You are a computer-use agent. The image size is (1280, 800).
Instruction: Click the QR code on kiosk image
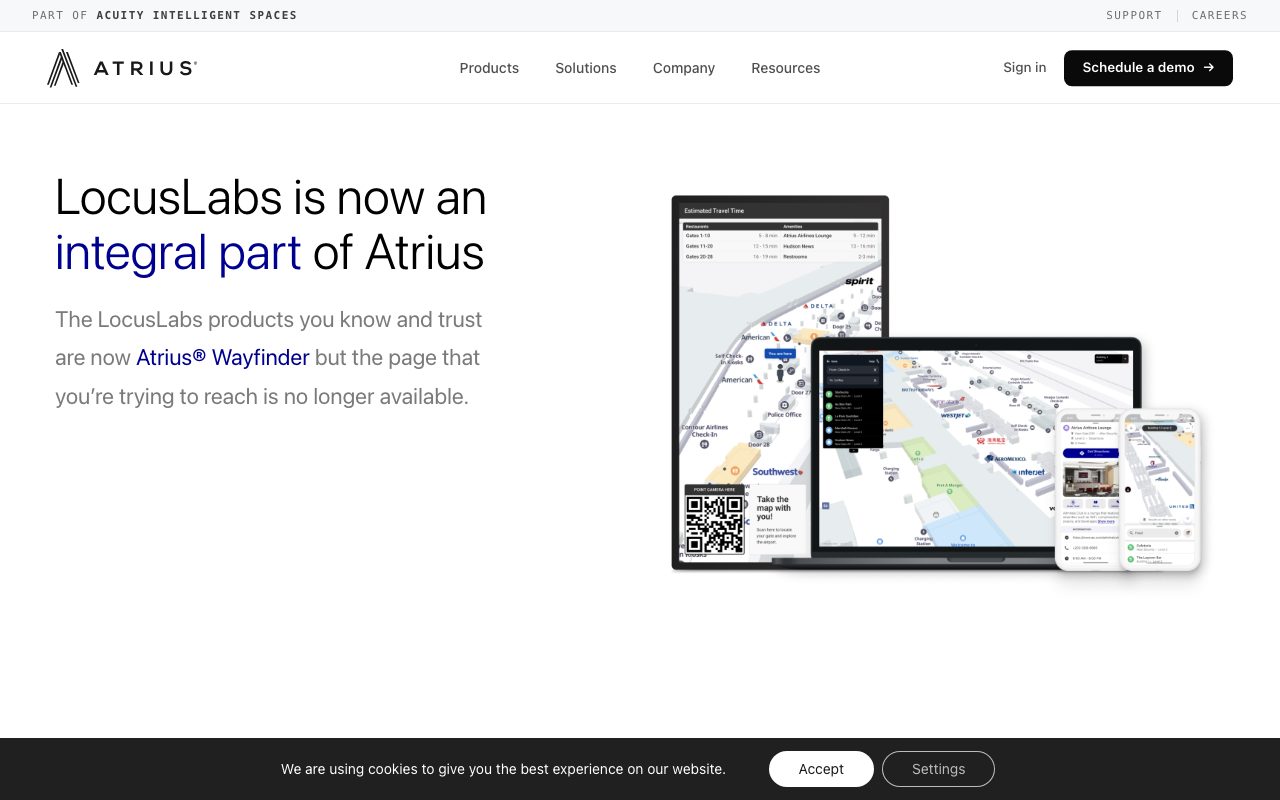[715, 523]
